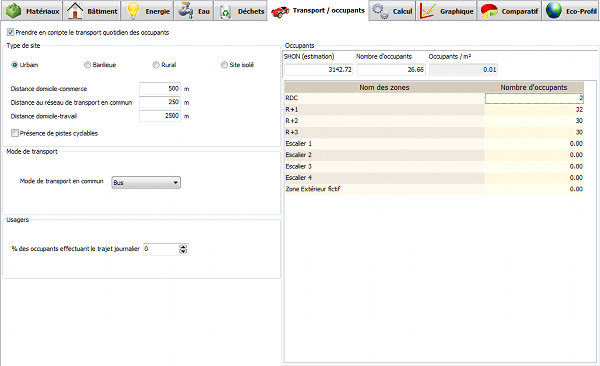Screen dimensions: 600x366
Task: Switch to the Bâtiment tab
Action: (x=92, y=11)
